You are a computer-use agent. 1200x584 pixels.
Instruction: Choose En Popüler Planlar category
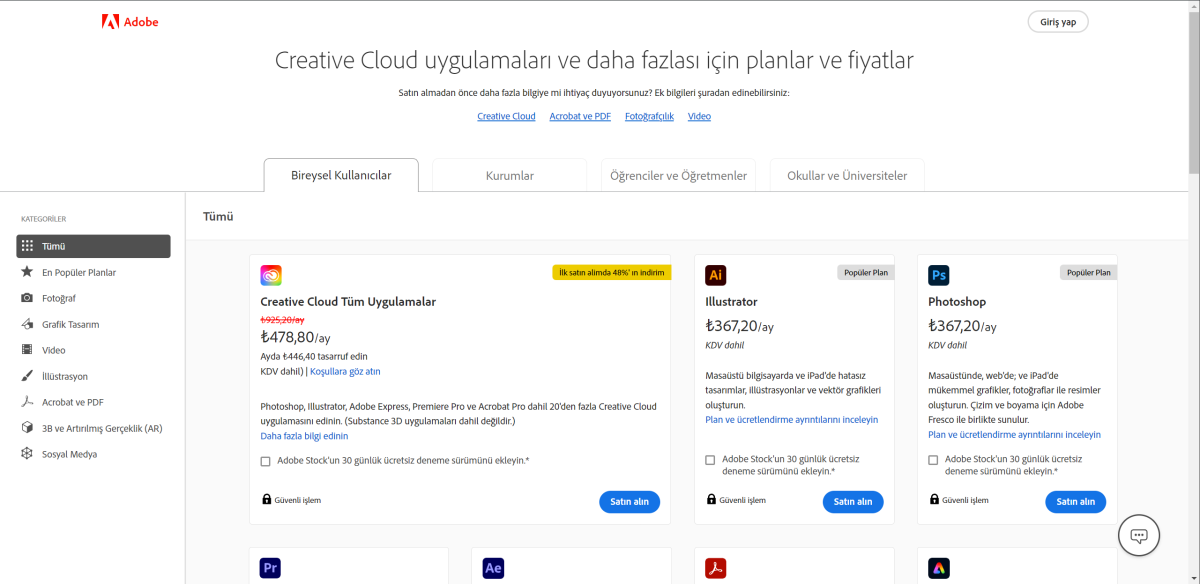79,272
